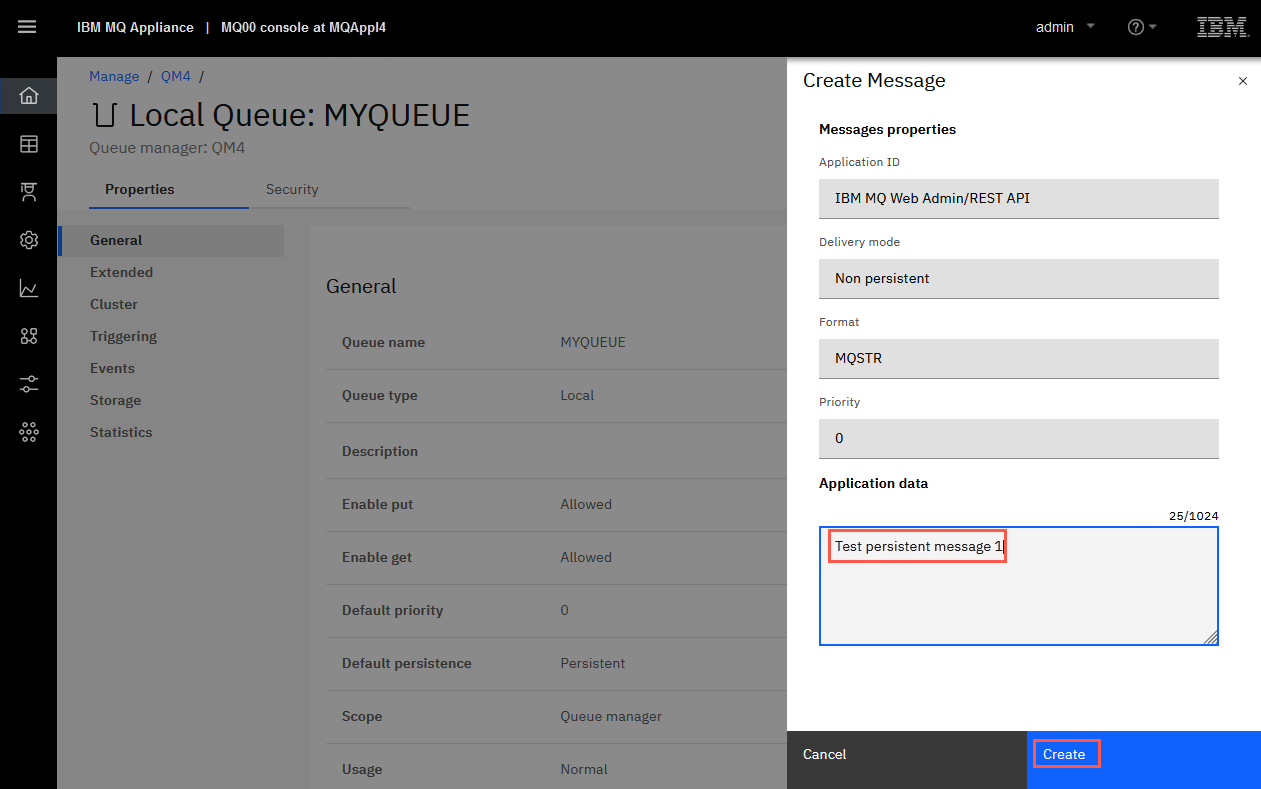
Task: Click the Usage value Normal
Action: (584, 769)
